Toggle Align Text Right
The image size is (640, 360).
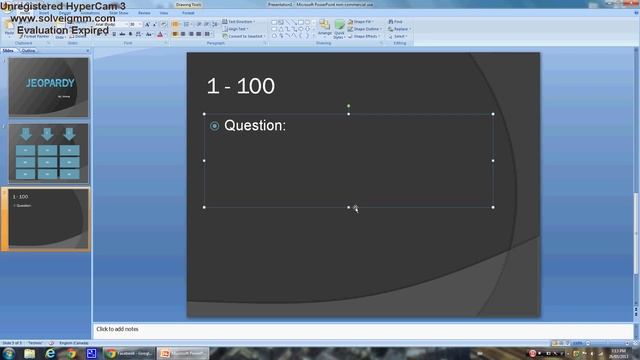click(x=191, y=34)
